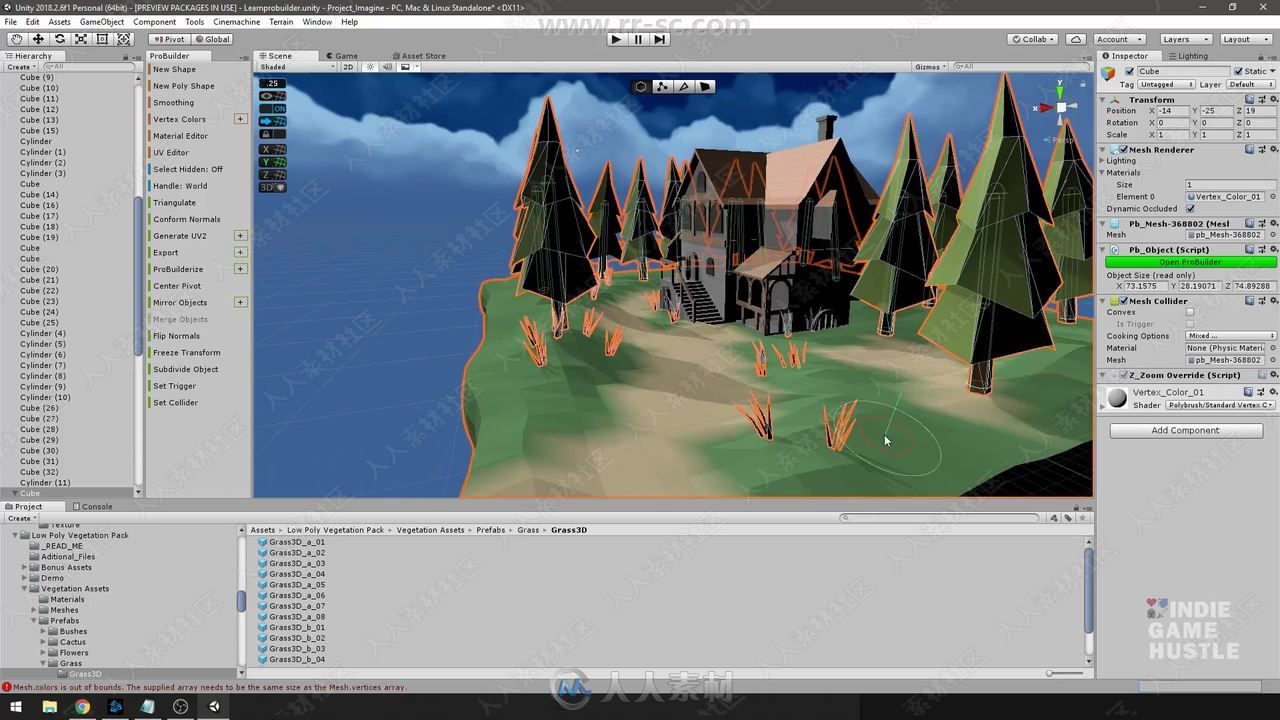Viewport: 1280px width, 720px height.
Task: Click ProGrids push to grid arrow icon
Action: point(272,121)
